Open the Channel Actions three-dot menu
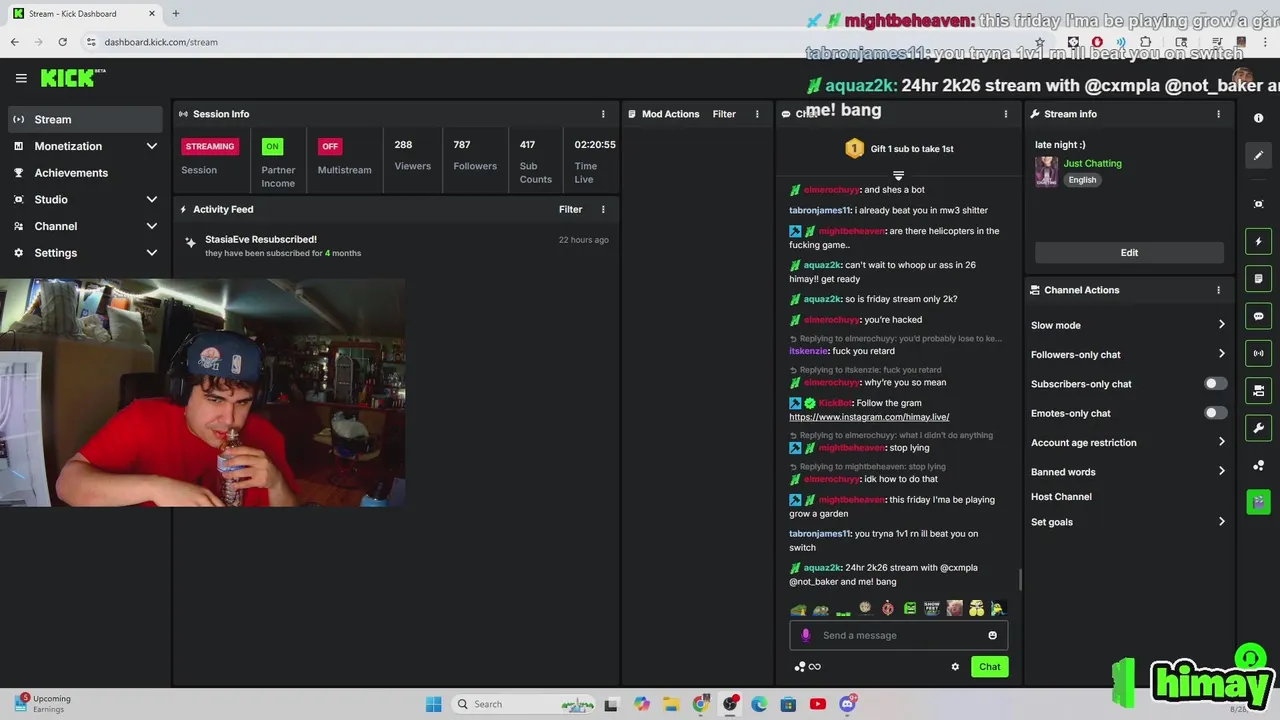This screenshot has height=720, width=1280. click(1218, 290)
